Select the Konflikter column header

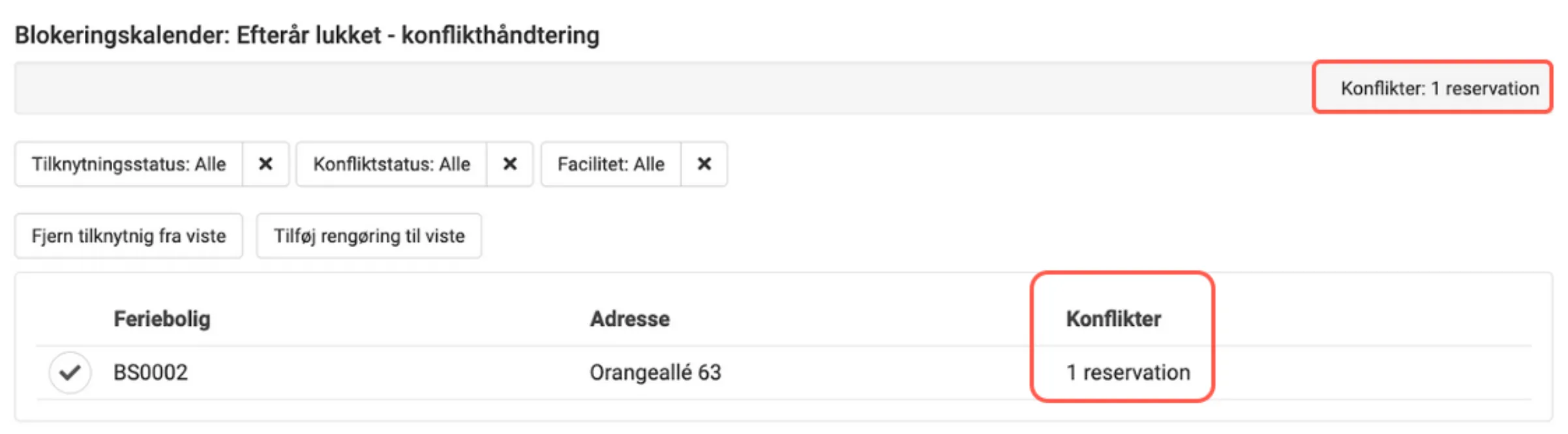tap(1113, 319)
